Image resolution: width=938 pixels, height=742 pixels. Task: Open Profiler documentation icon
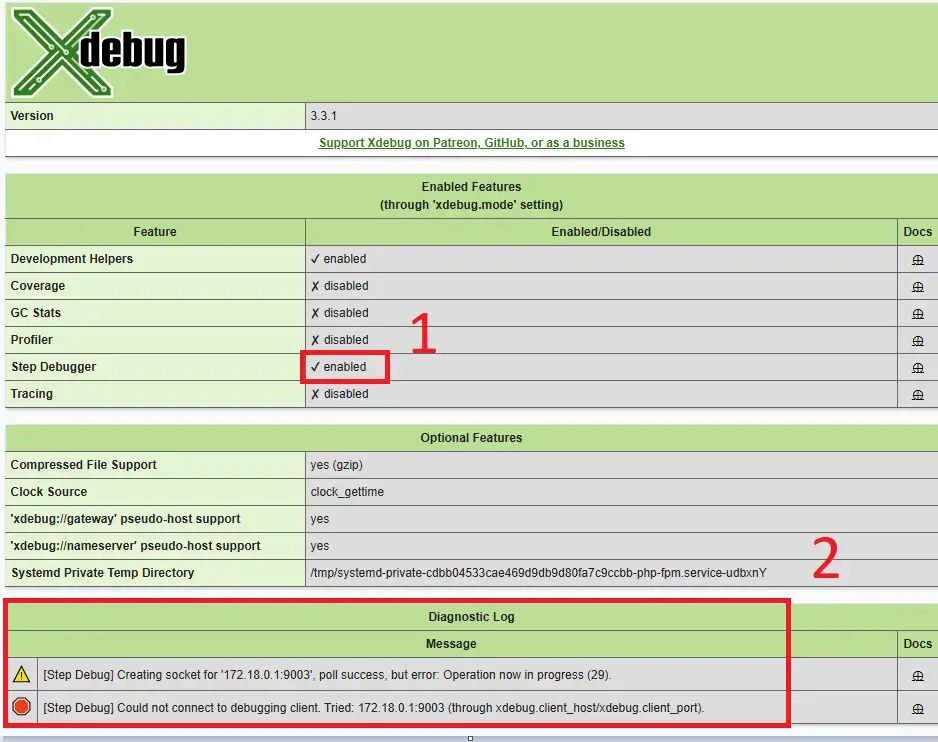[917, 341]
